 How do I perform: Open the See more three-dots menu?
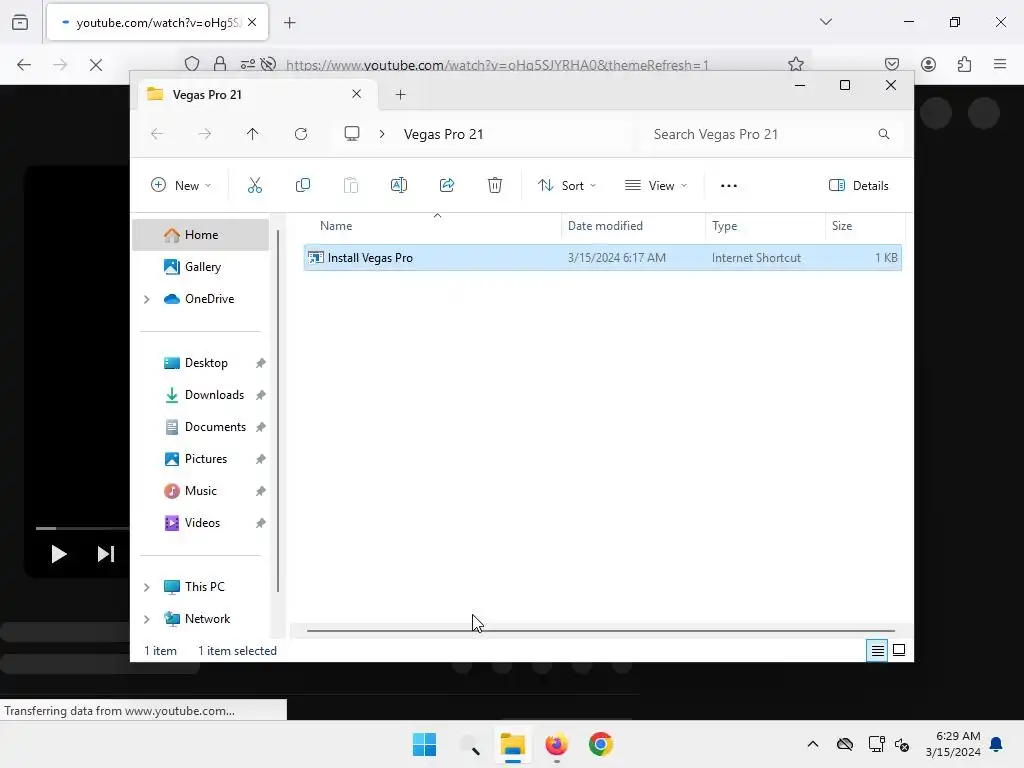coord(729,186)
